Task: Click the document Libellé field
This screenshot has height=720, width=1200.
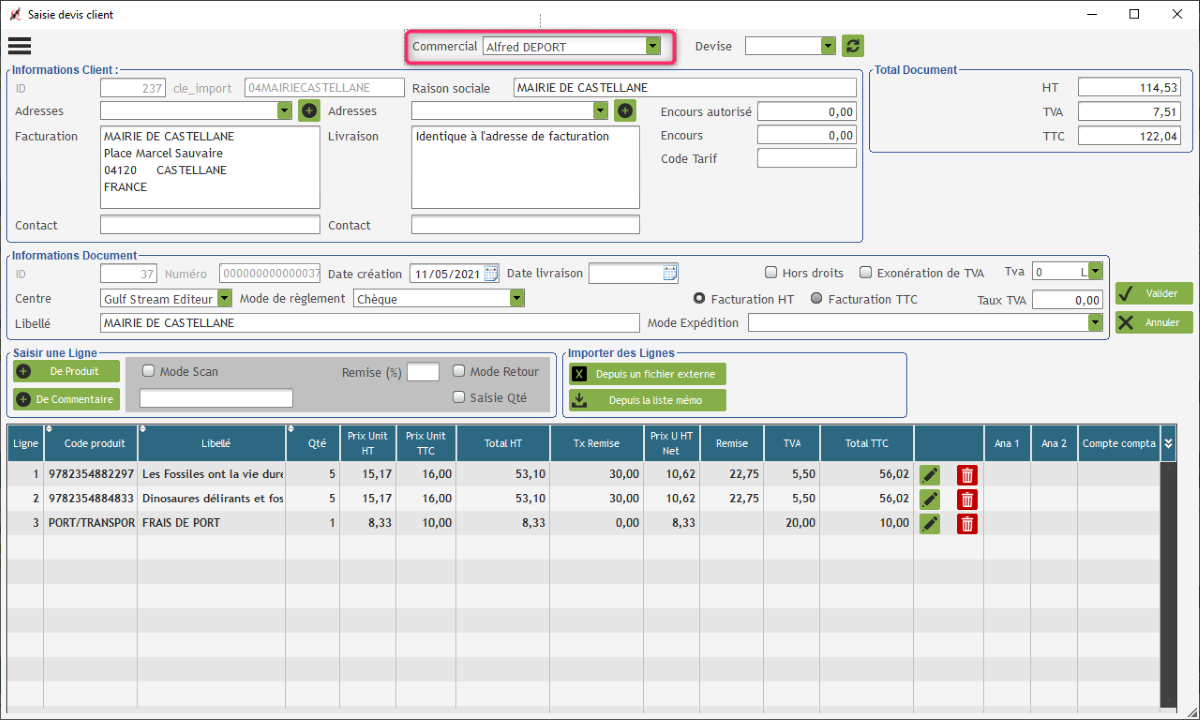Action: point(370,323)
